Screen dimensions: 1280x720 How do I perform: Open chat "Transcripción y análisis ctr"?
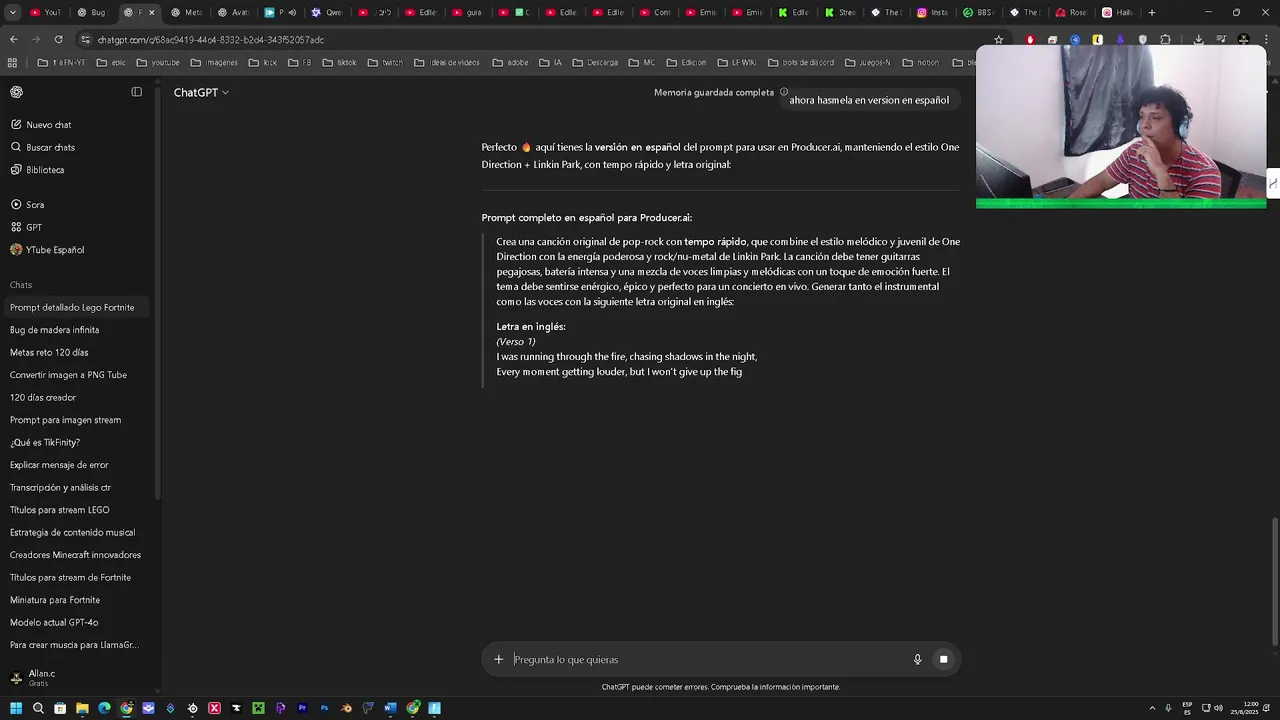(x=76, y=487)
